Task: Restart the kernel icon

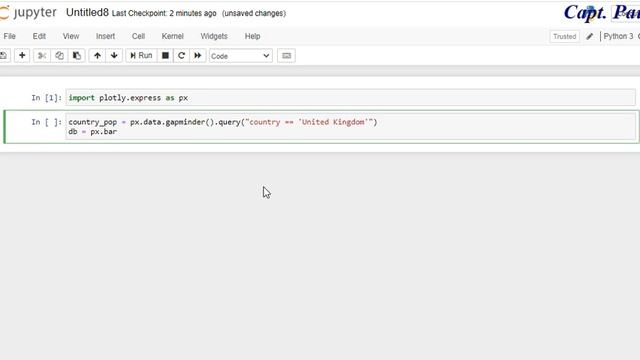Action: (x=181, y=56)
